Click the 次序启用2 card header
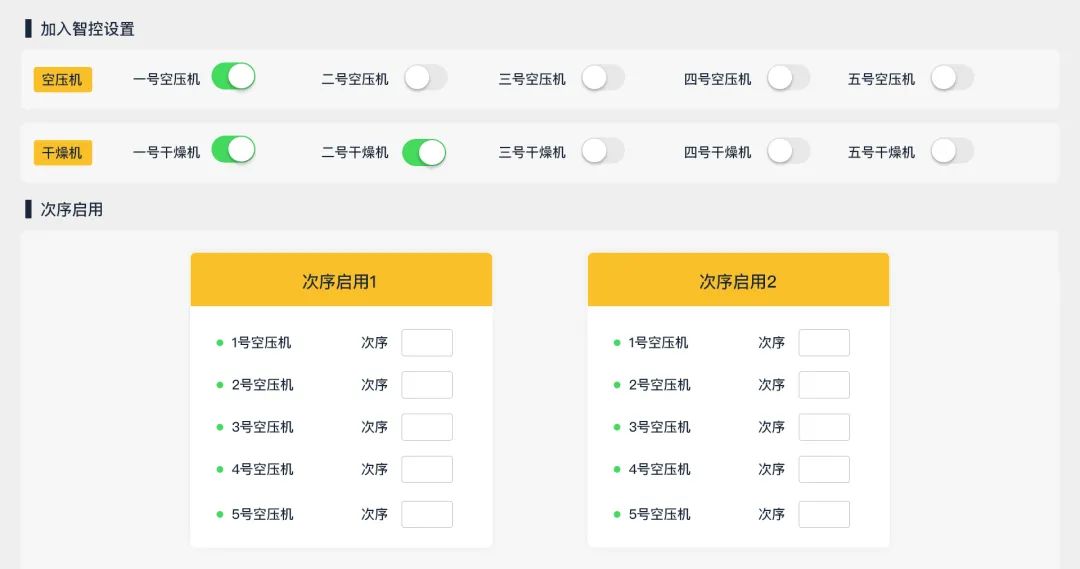Image resolution: width=1080 pixels, height=569 pixels. pos(738,281)
